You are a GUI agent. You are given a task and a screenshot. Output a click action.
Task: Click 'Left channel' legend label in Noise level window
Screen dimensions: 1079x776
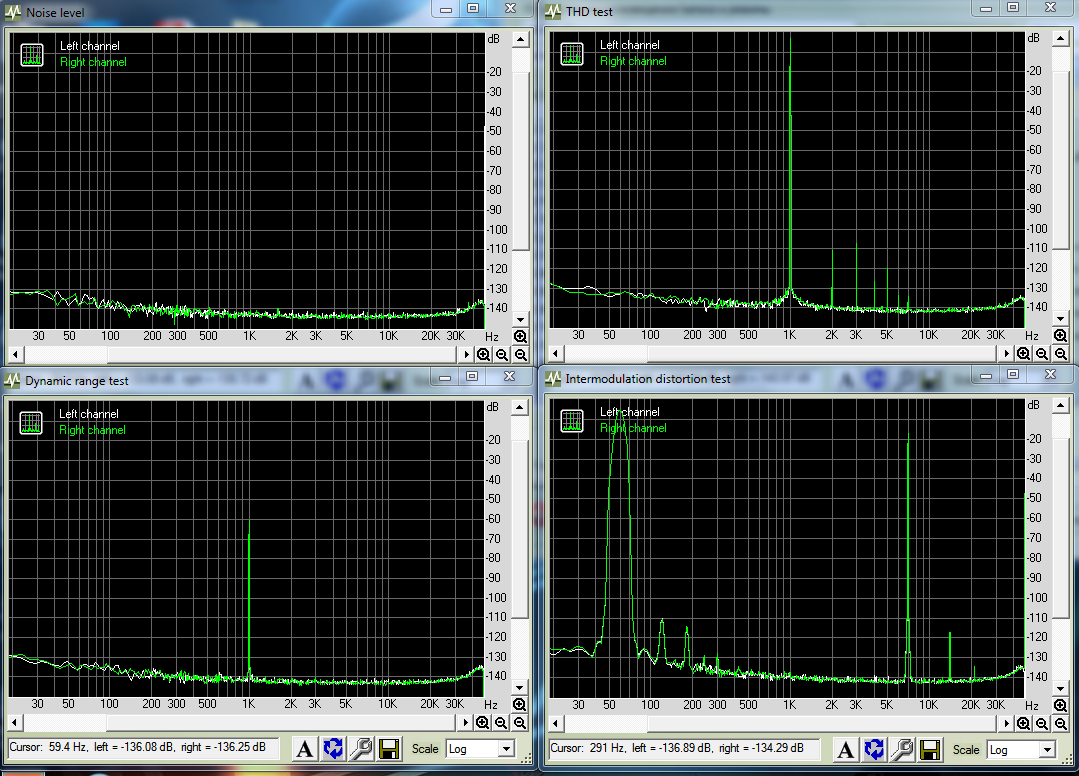tap(89, 46)
